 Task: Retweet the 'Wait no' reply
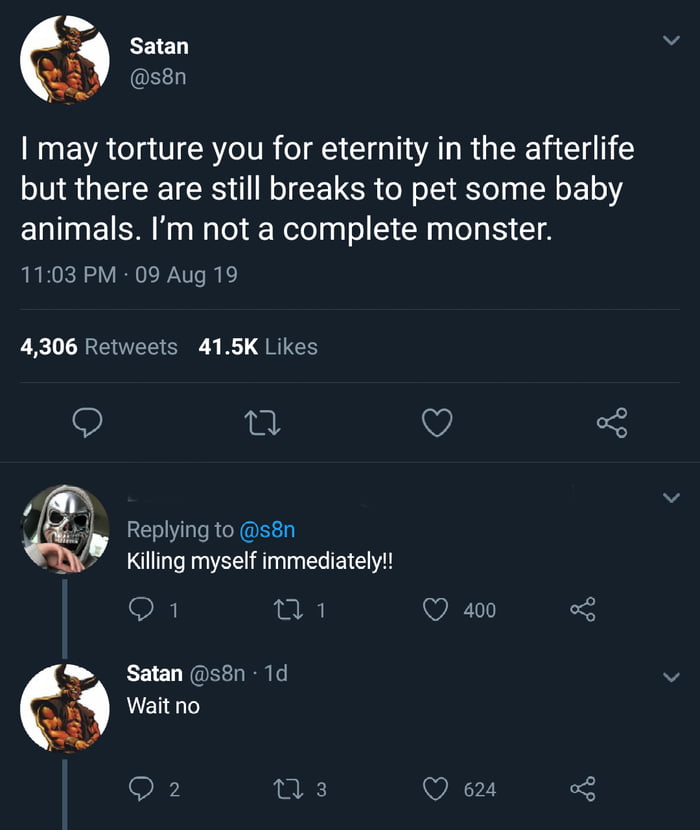(290, 789)
